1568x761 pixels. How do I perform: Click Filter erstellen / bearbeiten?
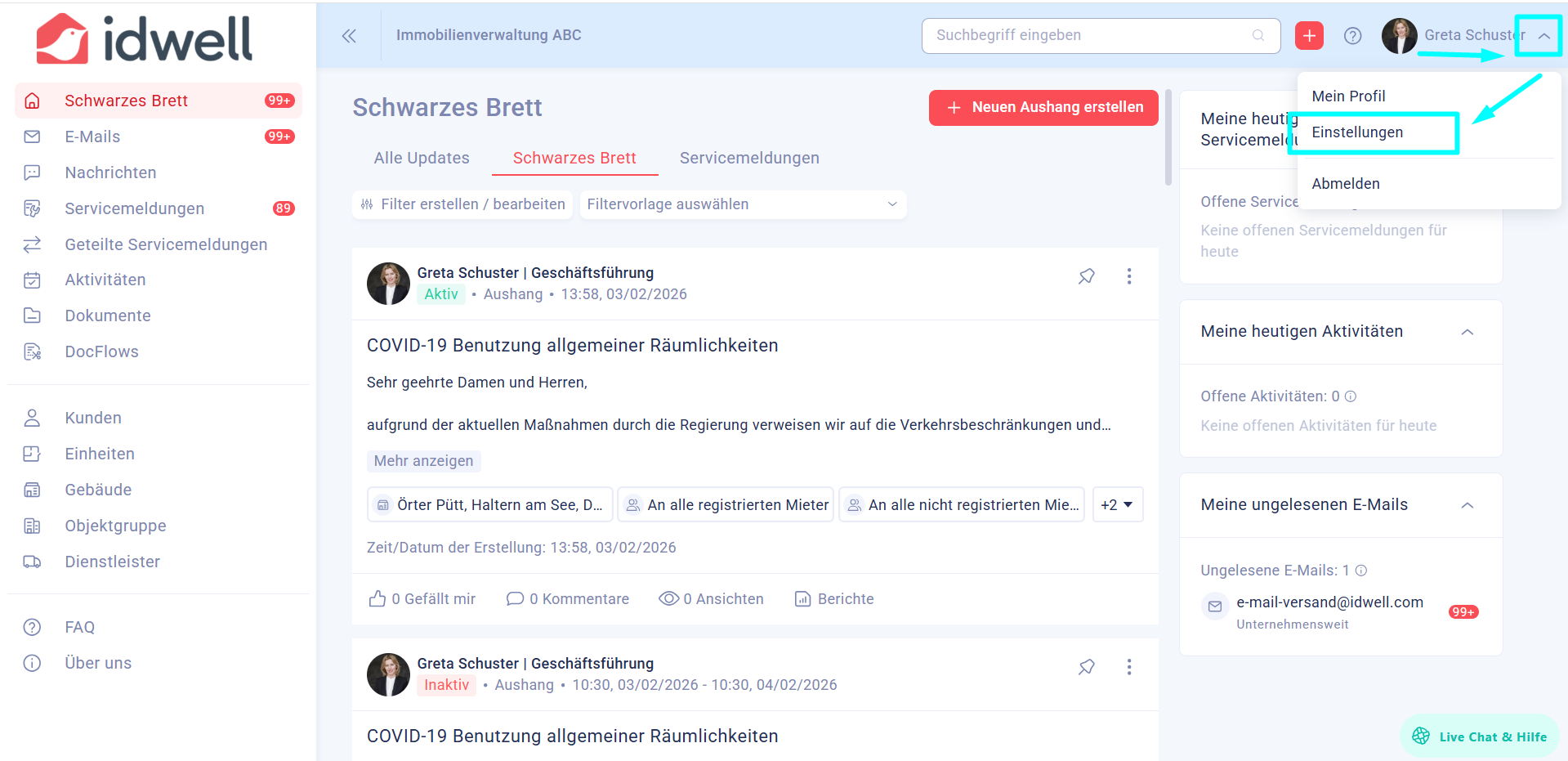[x=462, y=204]
